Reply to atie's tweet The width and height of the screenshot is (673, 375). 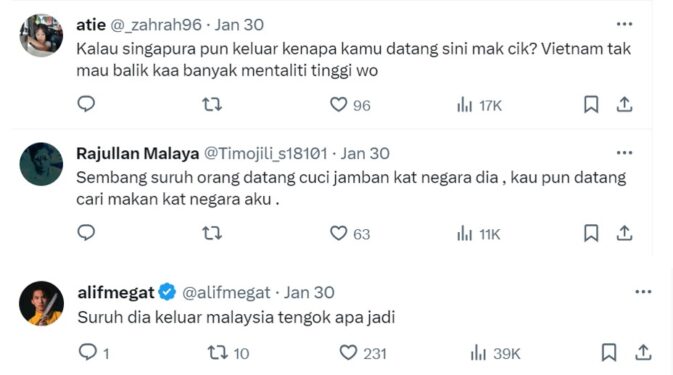(86, 104)
